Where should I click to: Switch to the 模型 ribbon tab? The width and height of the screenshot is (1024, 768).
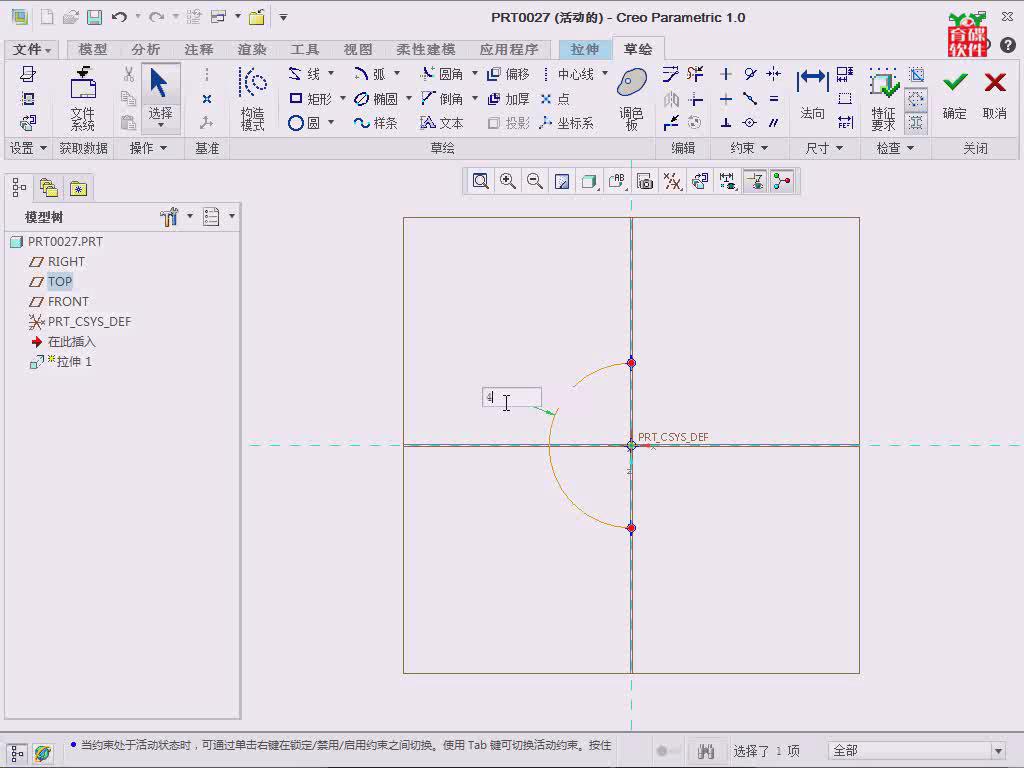(92, 49)
